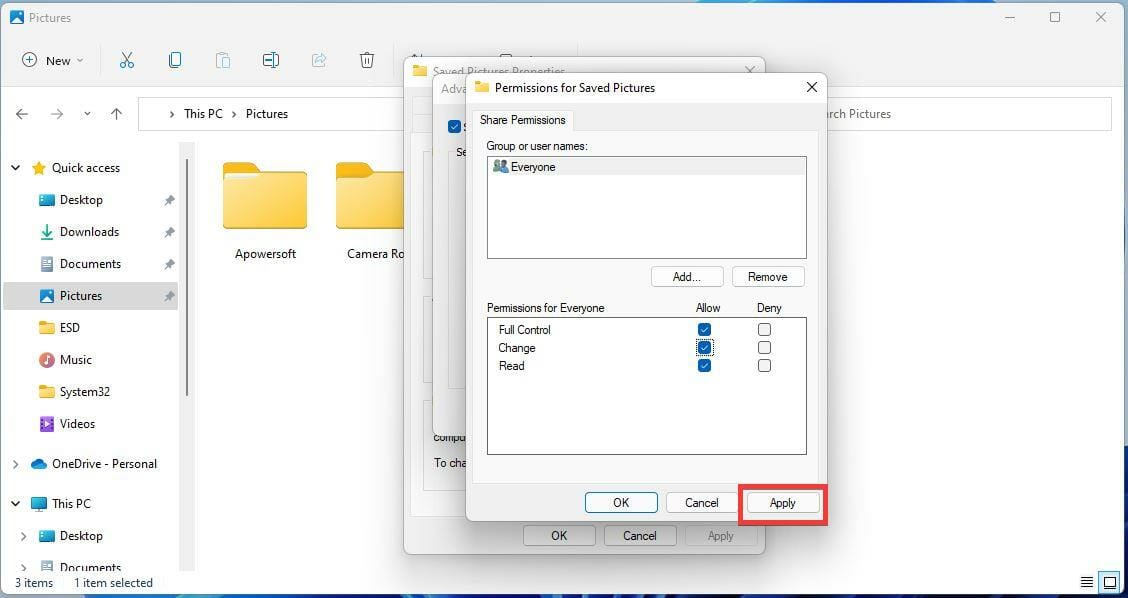Open Music in the sidebar
The image size is (1128, 598).
point(76,360)
